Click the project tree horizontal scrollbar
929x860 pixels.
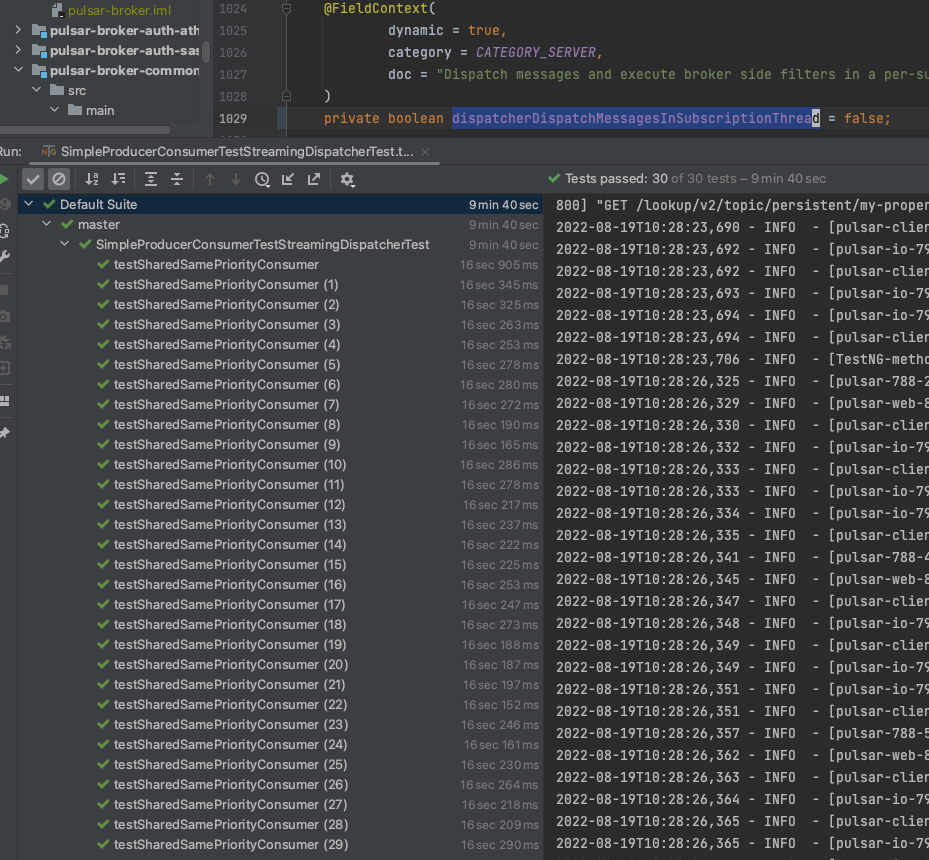[x=85, y=130]
